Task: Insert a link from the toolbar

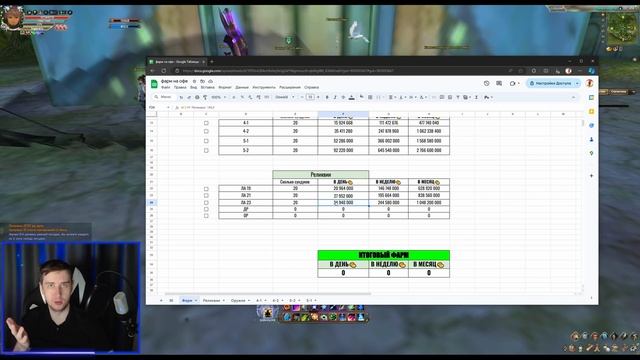Action: tap(434, 97)
